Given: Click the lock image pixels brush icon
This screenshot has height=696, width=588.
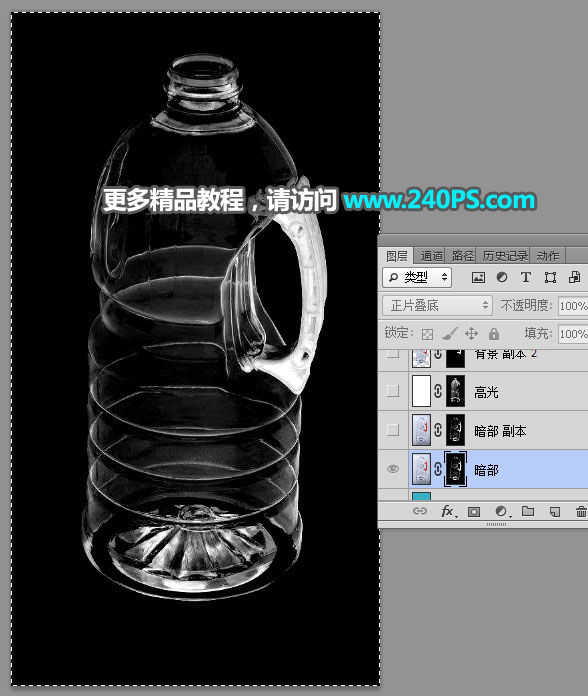Looking at the screenshot, I should [450, 334].
